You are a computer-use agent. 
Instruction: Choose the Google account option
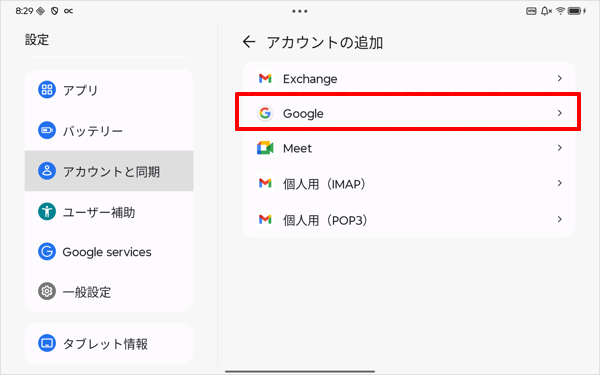[x=408, y=112]
